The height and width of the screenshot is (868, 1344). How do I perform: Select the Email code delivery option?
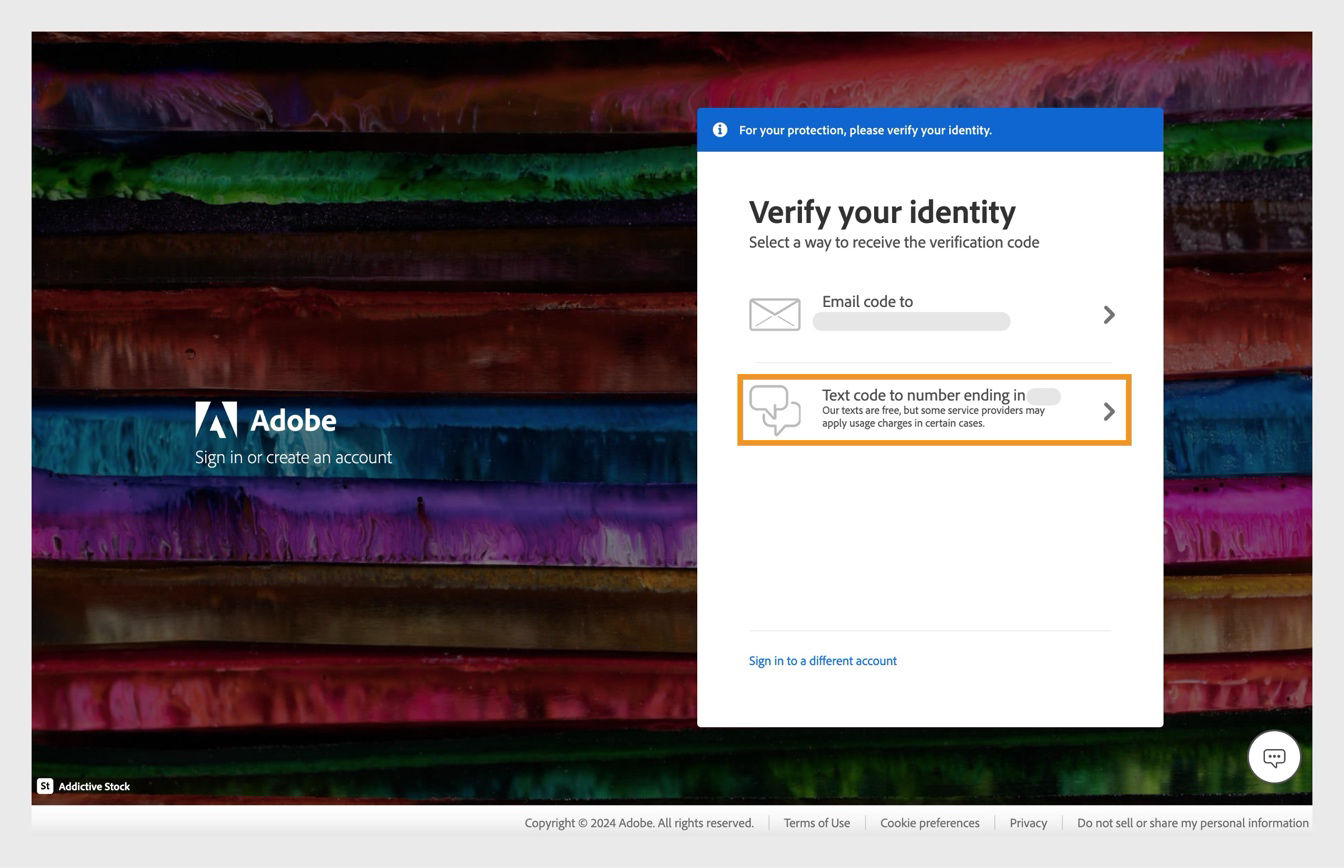(930, 313)
